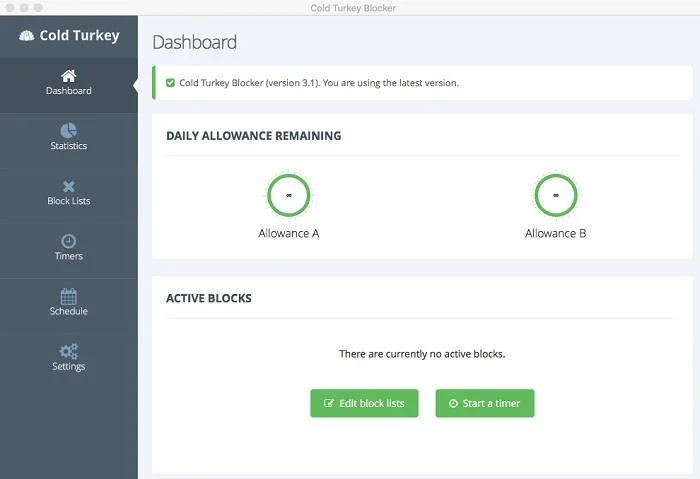Image resolution: width=700 pixels, height=479 pixels.
Task: Go to the Block Lists label in sidebar
Action: coord(68,201)
